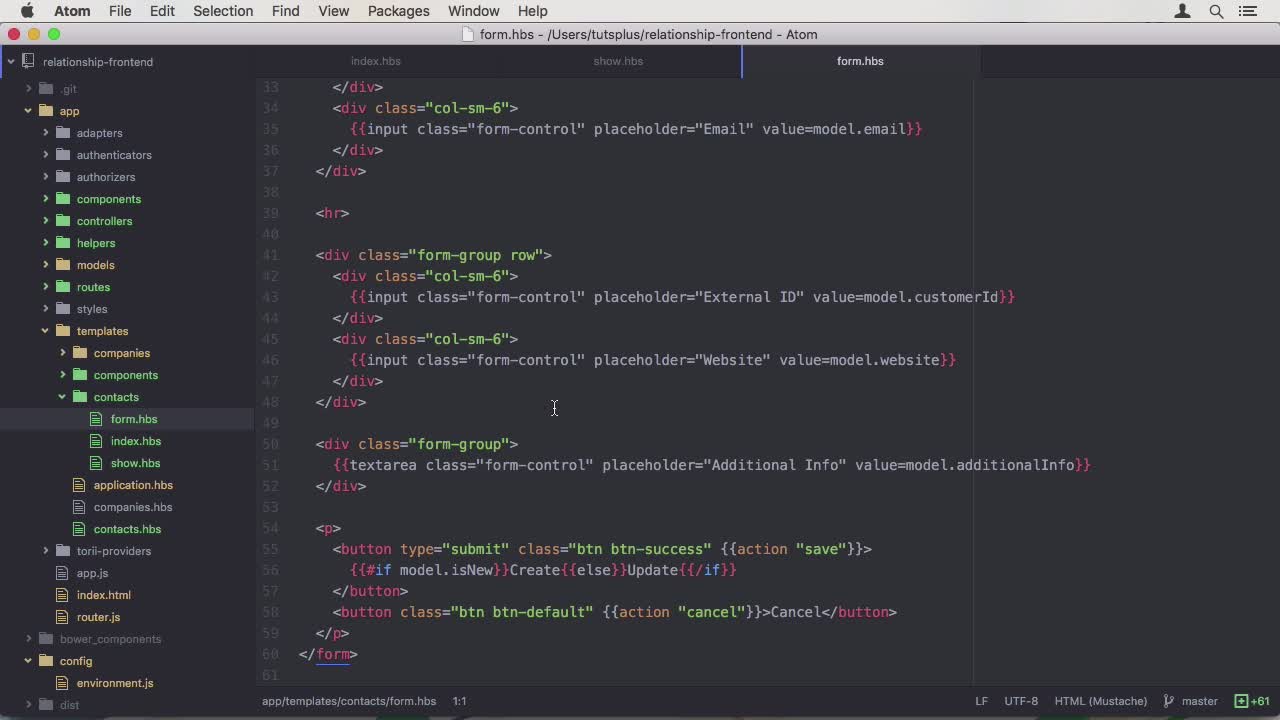Open the Selection menu

coord(223,11)
